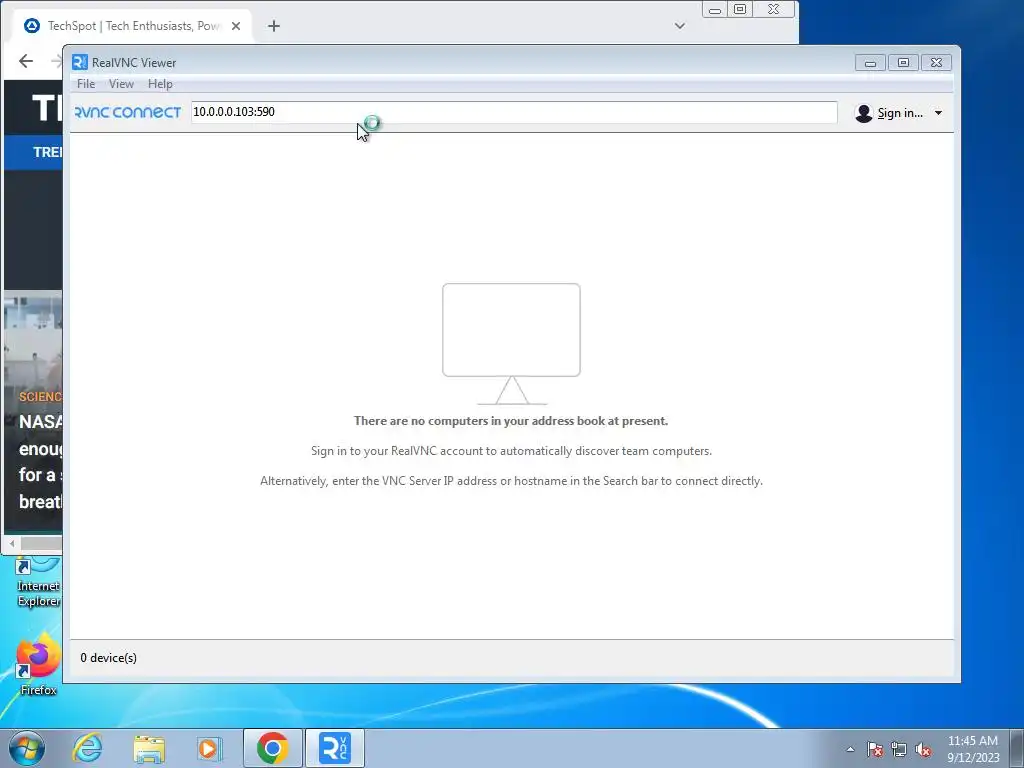Maximize the Chrome window
This screenshot has width=1024, height=768.
tap(740, 10)
